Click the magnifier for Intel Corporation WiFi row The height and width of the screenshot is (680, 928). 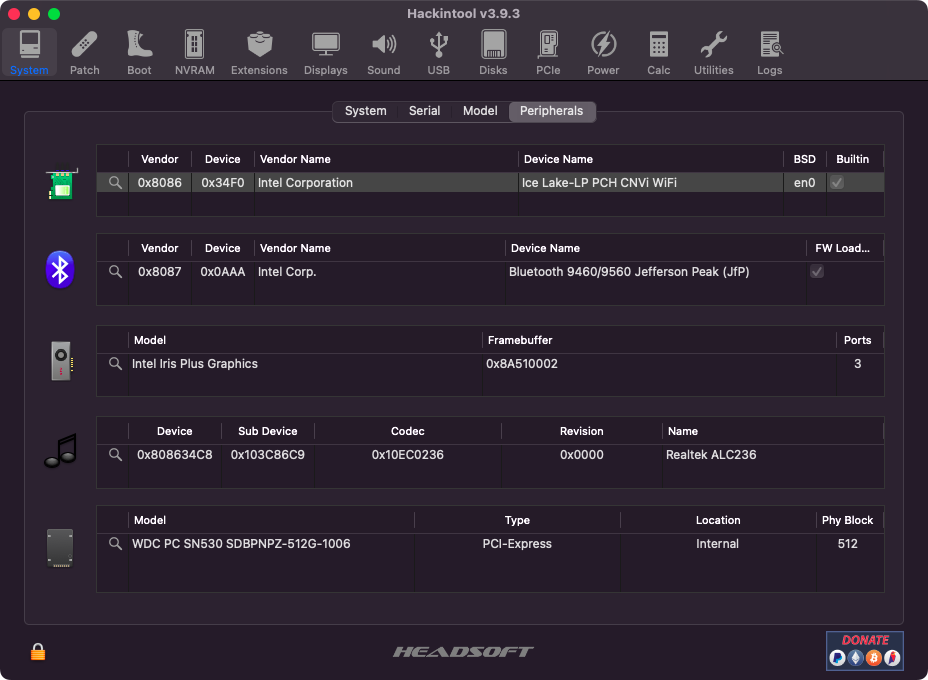tap(115, 182)
